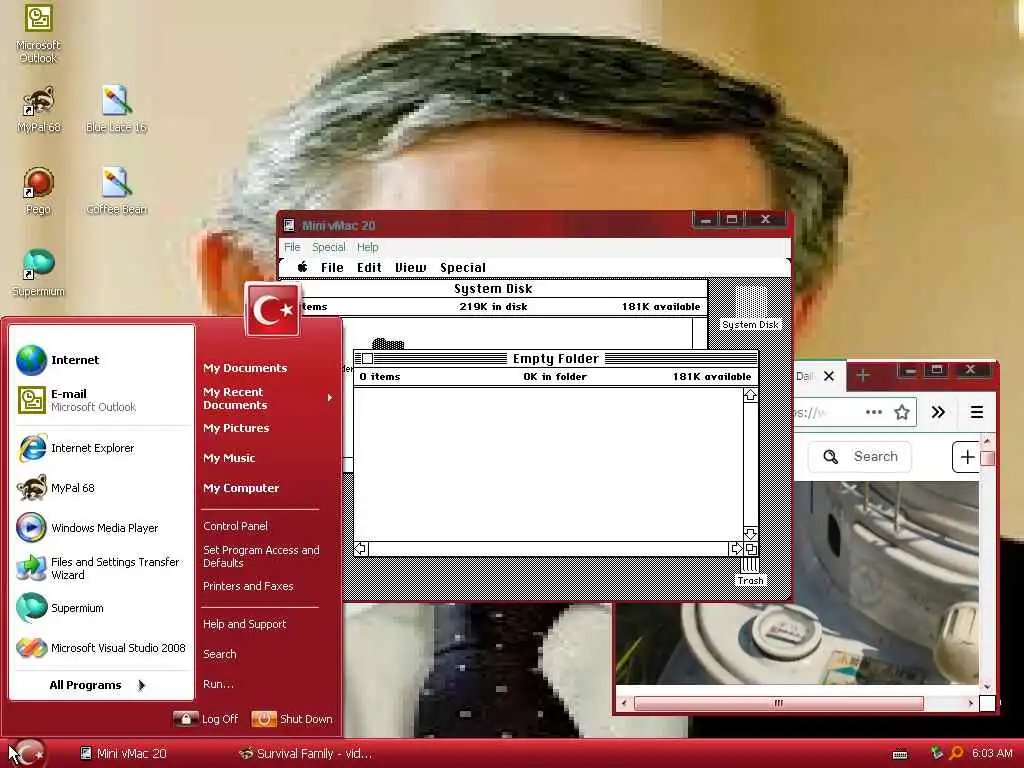Show more browser toolbar items chevron

point(938,412)
